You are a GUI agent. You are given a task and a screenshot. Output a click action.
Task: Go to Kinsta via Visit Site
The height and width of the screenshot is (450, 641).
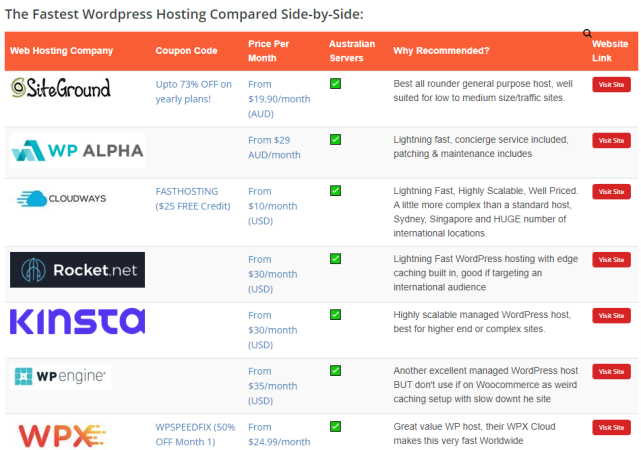[611, 316]
